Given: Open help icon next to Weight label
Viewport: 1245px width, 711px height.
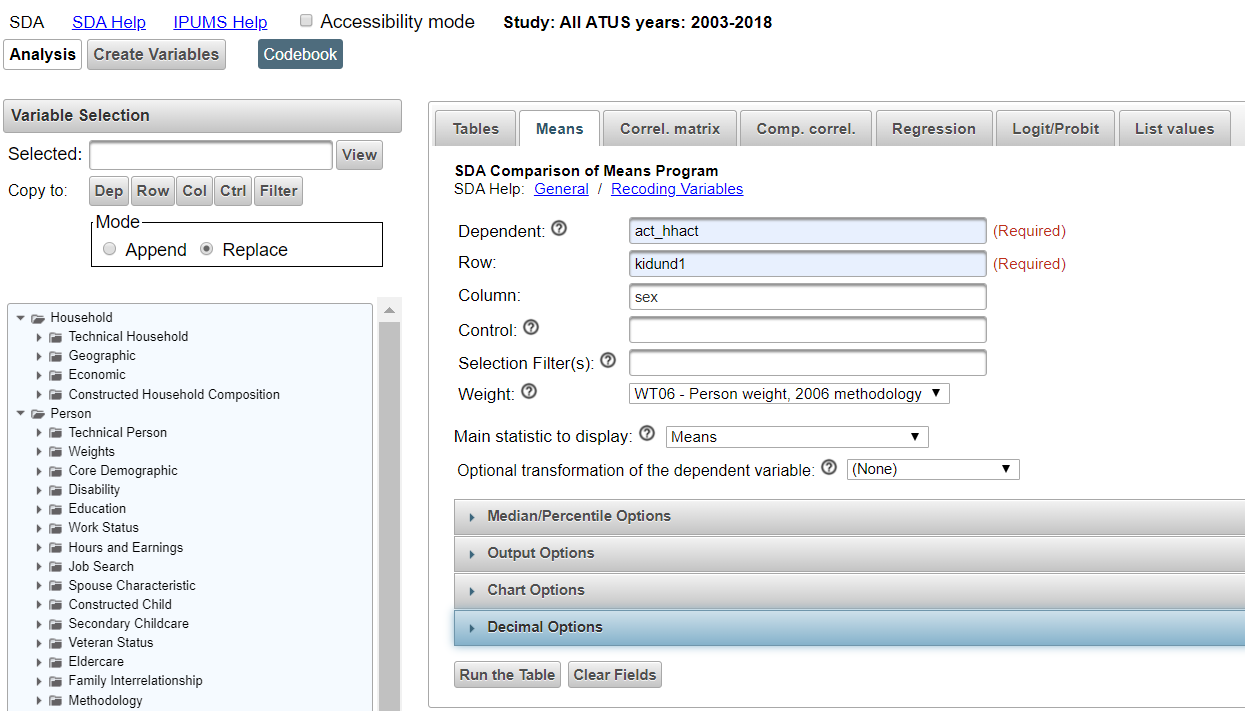Looking at the screenshot, I should pos(529,392).
